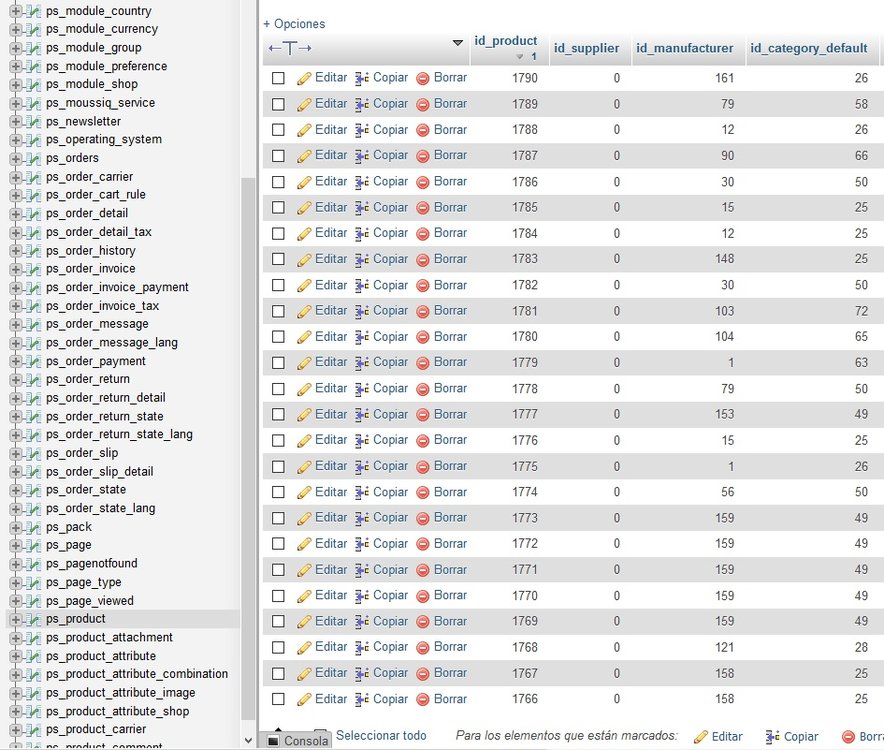Open the ps_pagenotfound table
This screenshot has height=750, width=884.
[92, 564]
